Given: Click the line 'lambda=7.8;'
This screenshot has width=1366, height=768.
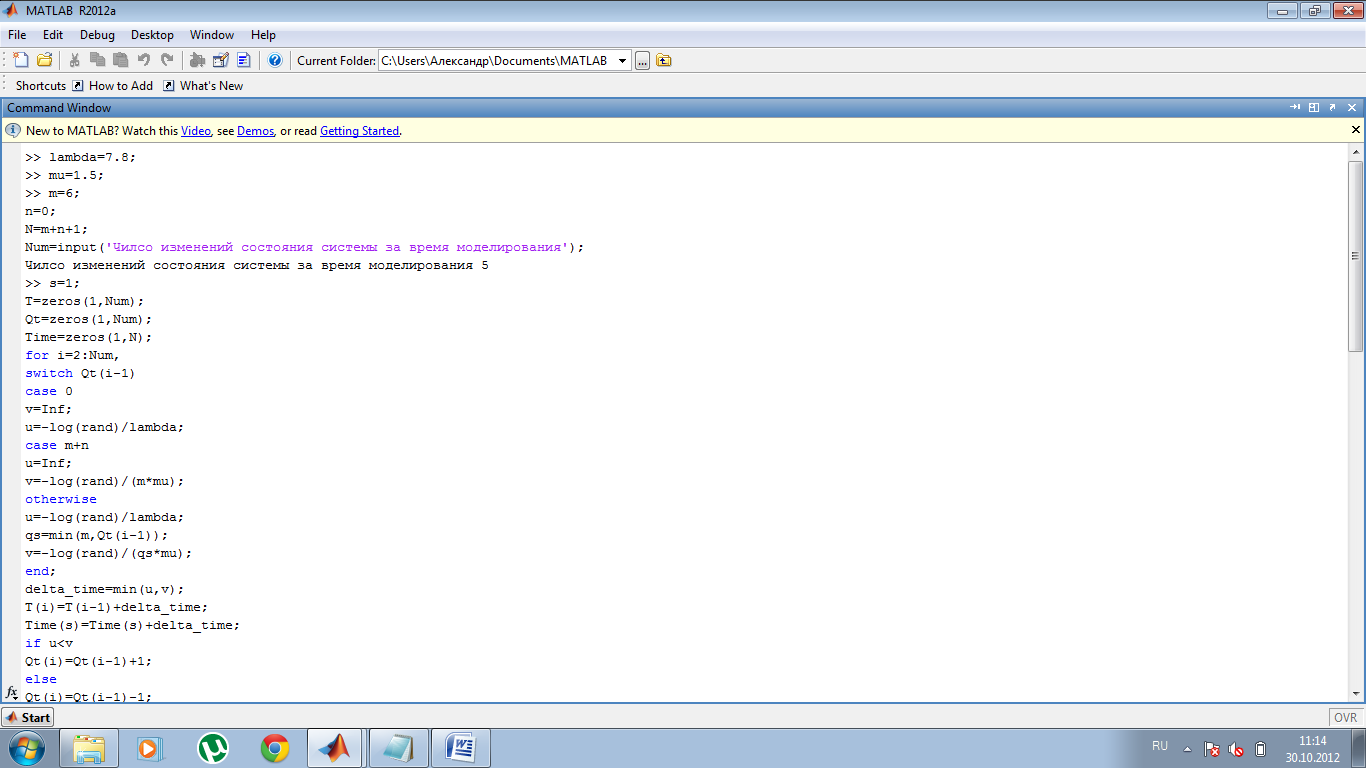Looking at the screenshot, I should pyautogui.click(x=92, y=157).
